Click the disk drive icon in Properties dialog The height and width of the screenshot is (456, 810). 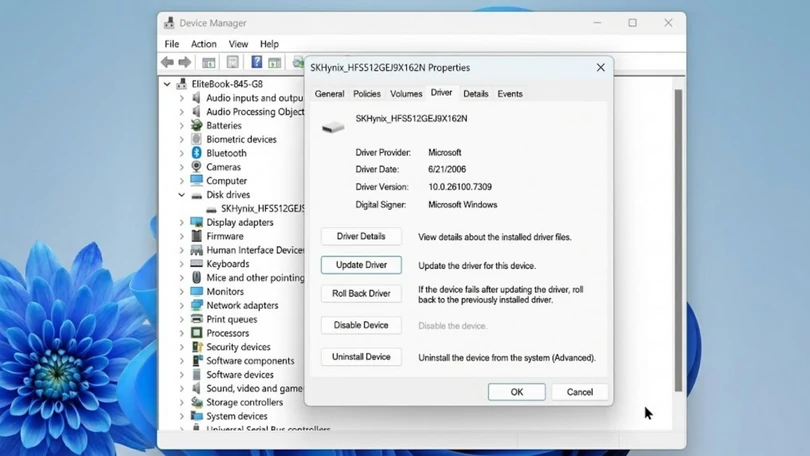coord(333,127)
